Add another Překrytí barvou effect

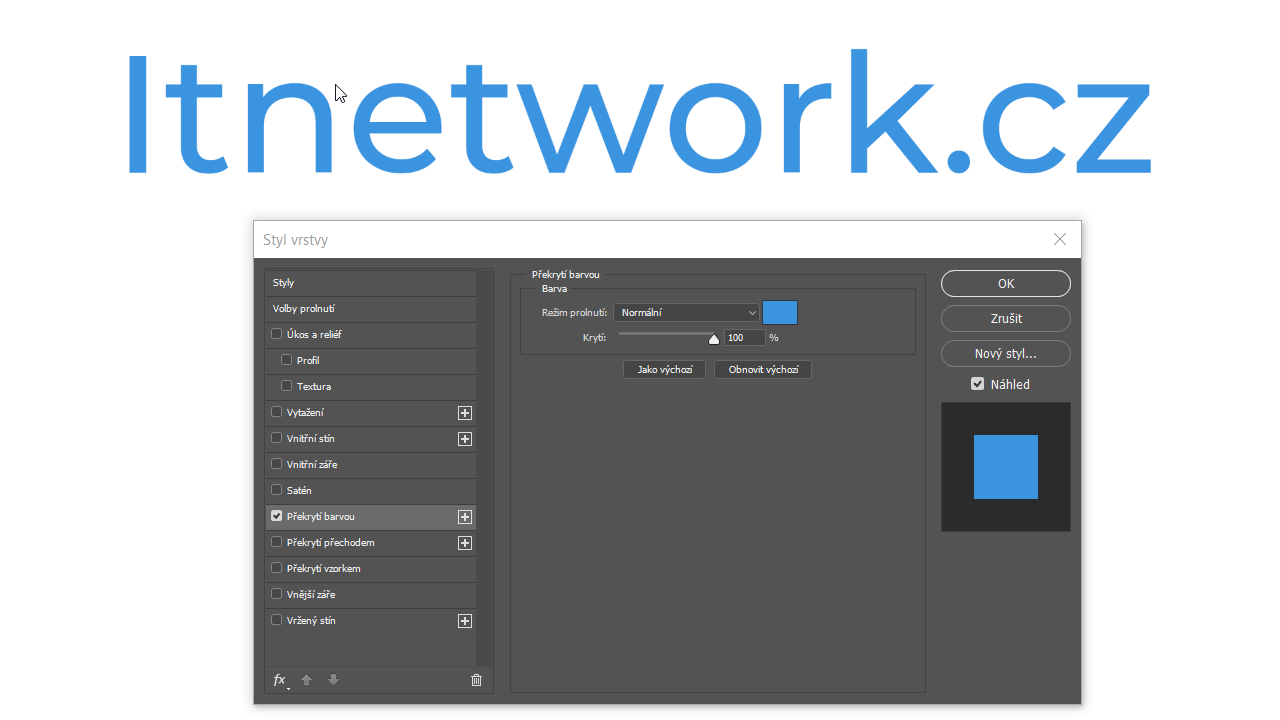(x=464, y=517)
